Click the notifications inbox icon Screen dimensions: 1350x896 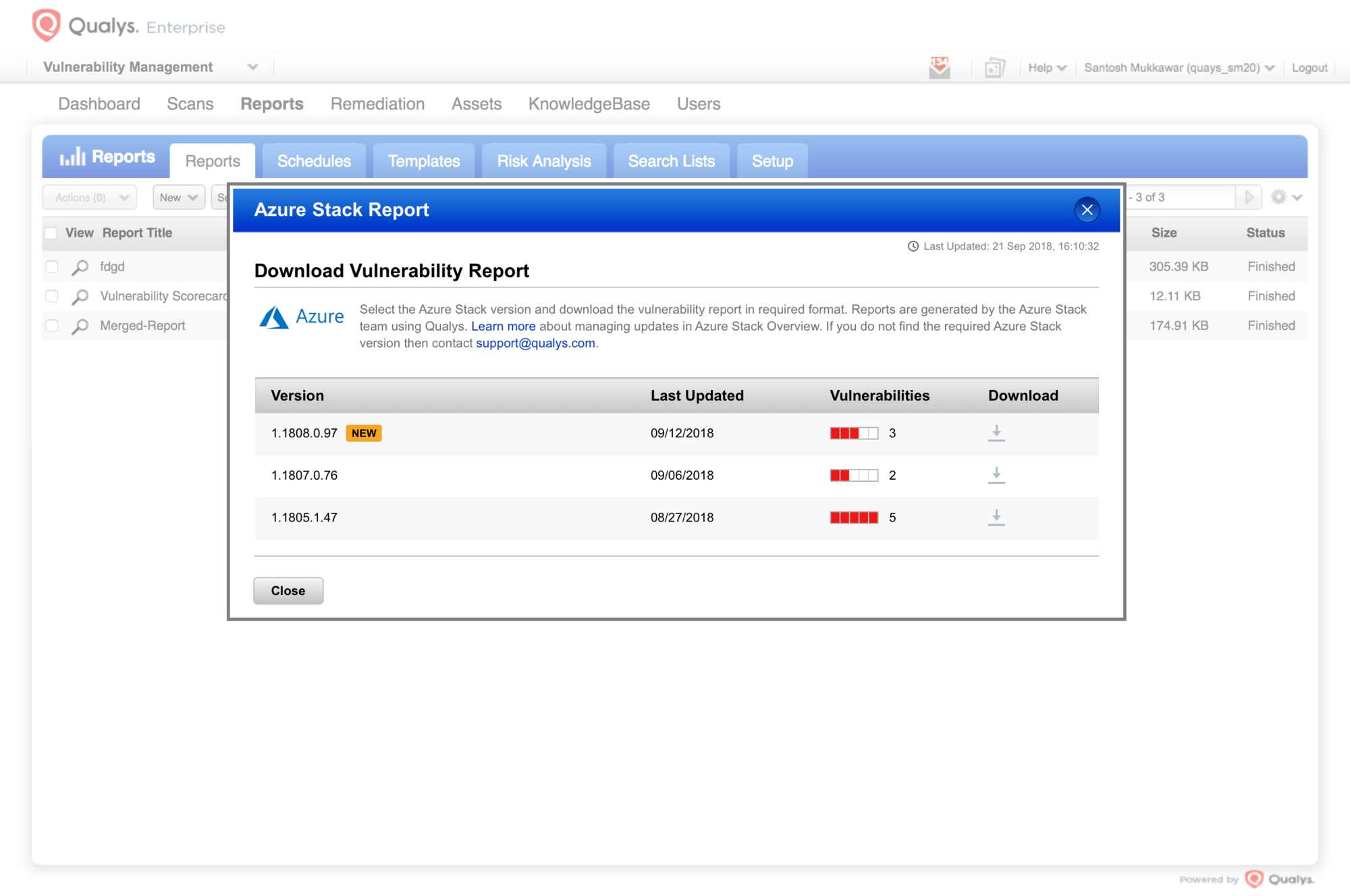click(939, 67)
